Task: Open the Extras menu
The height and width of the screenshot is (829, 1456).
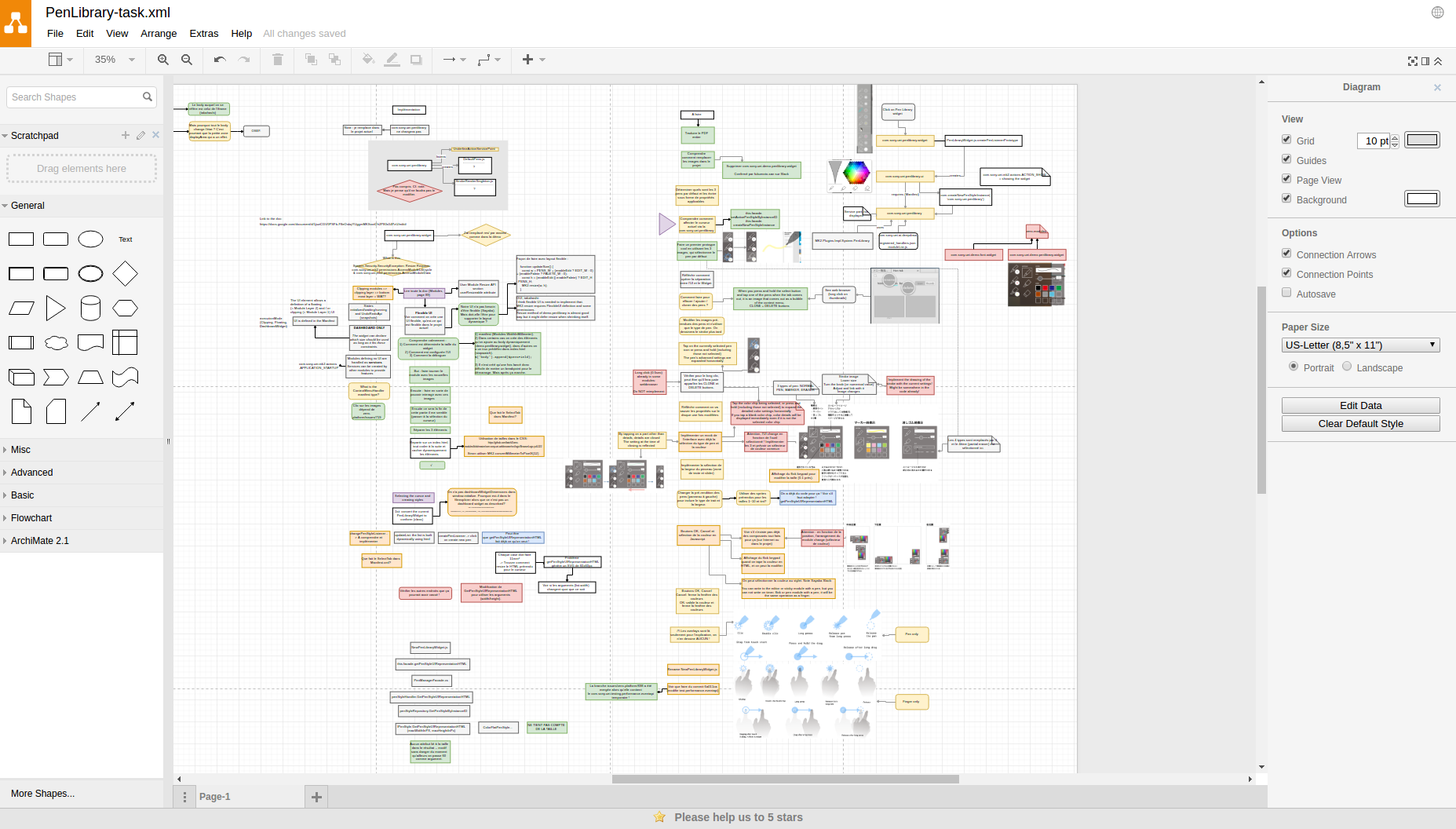Action: tap(203, 34)
